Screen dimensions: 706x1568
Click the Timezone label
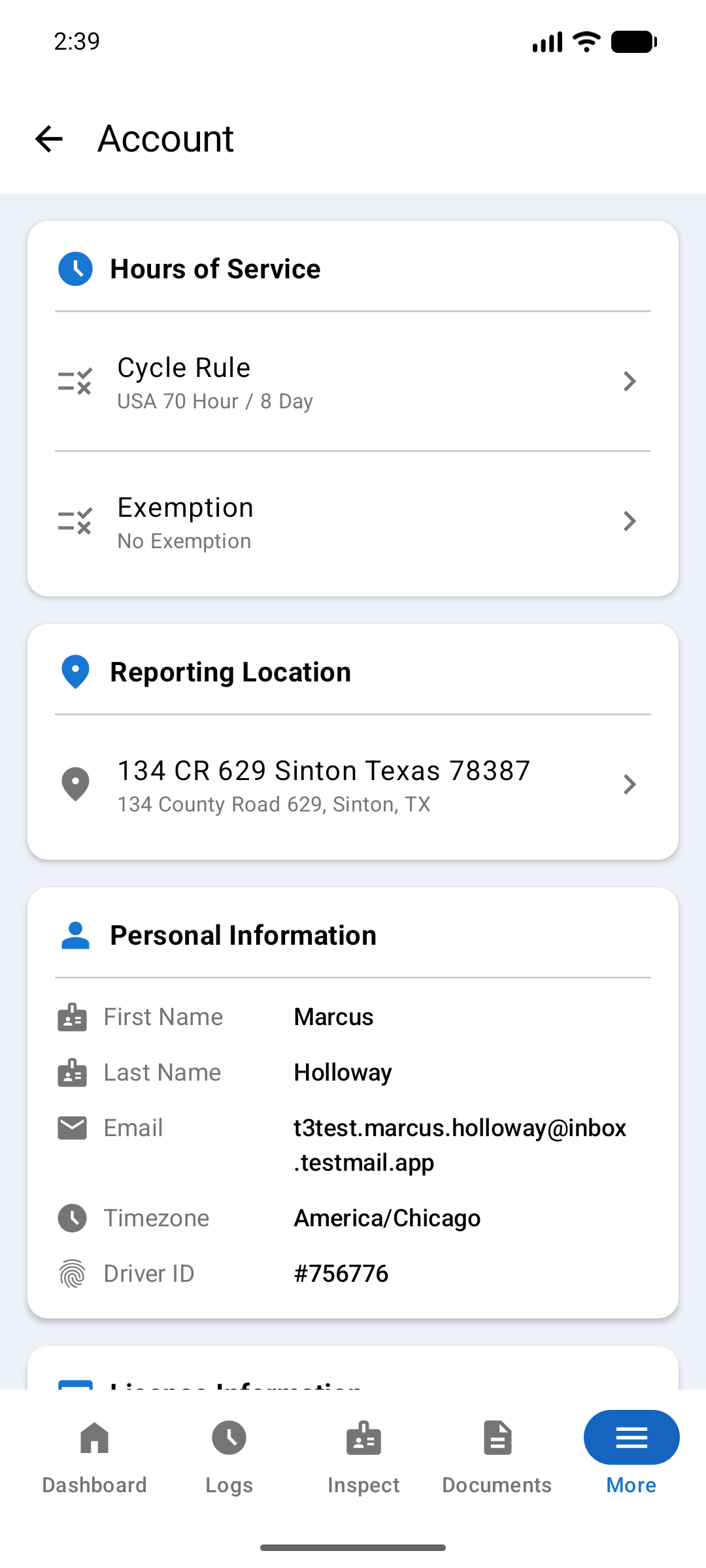tap(157, 1218)
